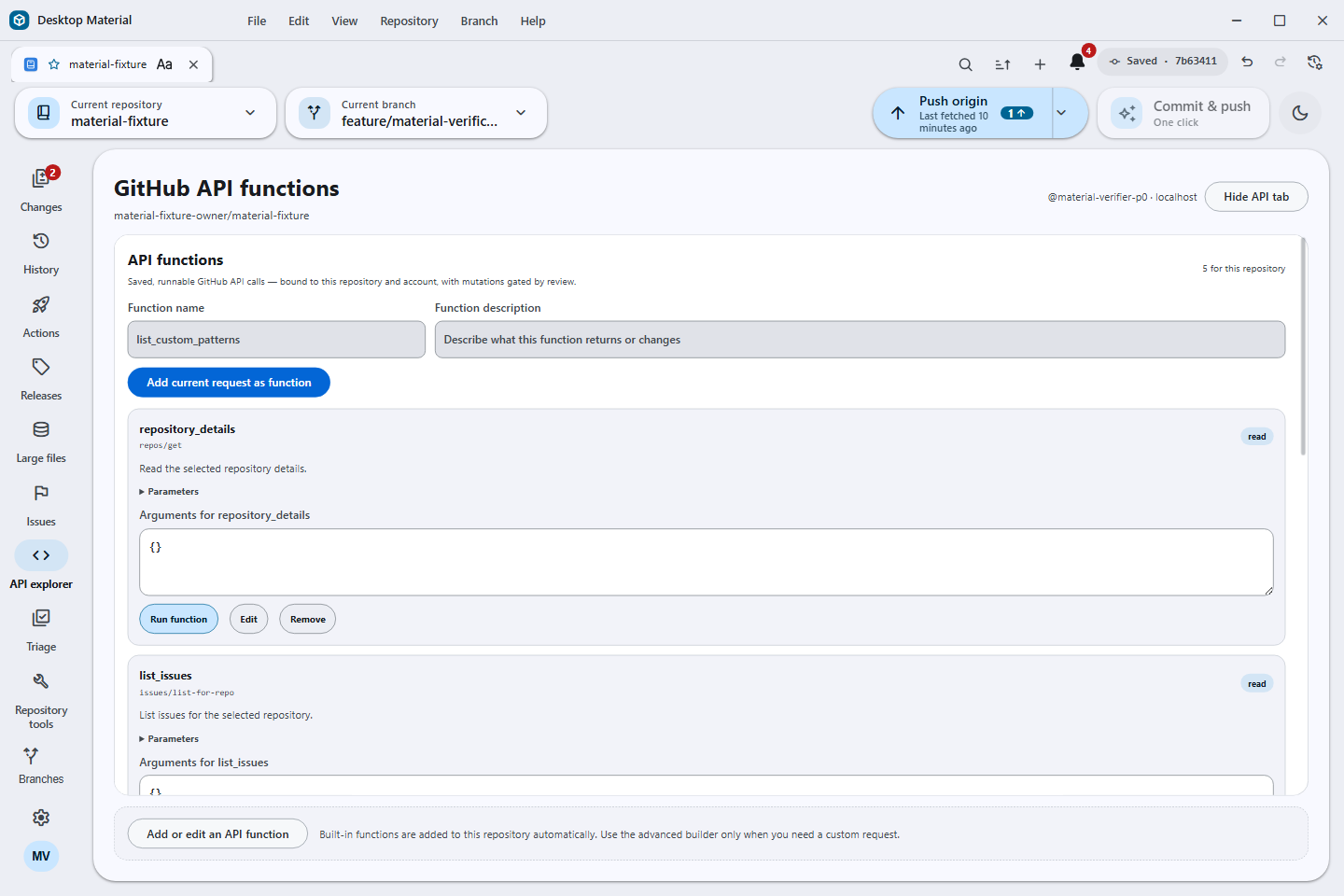The height and width of the screenshot is (896, 1344).
Task: Open the Branches sidebar view
Action: [41, 765]
